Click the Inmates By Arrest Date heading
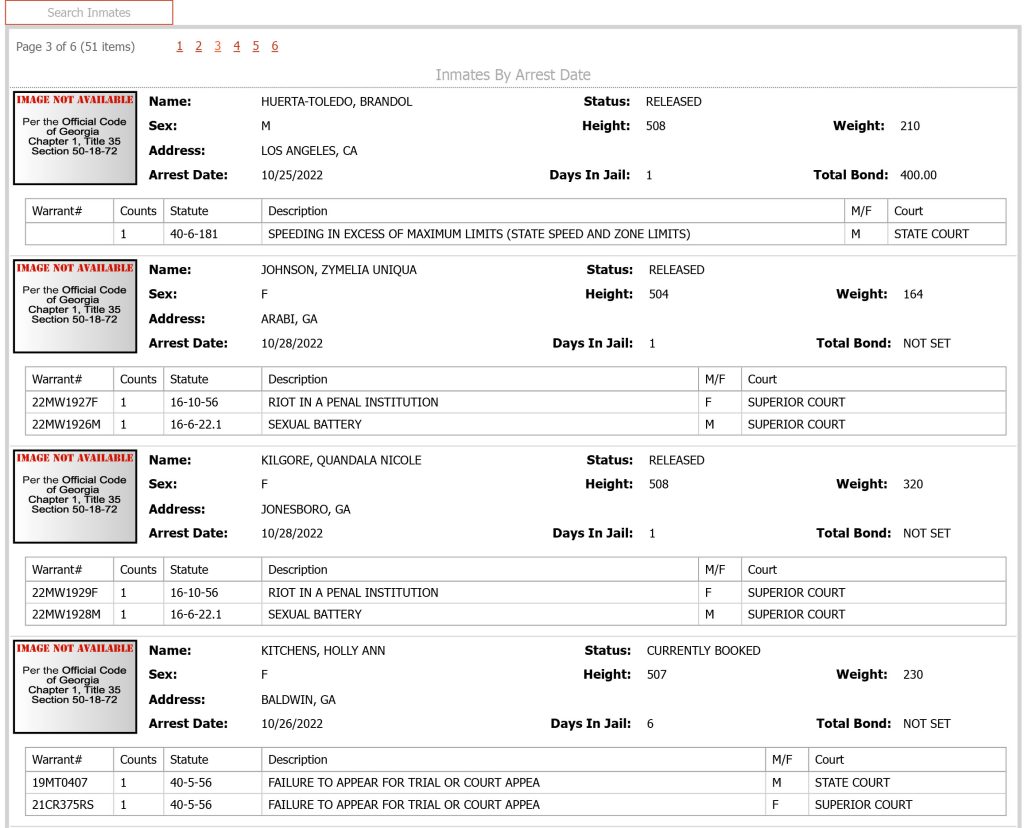This screenshot has height=828, width=1024. [x=513, y=75]
